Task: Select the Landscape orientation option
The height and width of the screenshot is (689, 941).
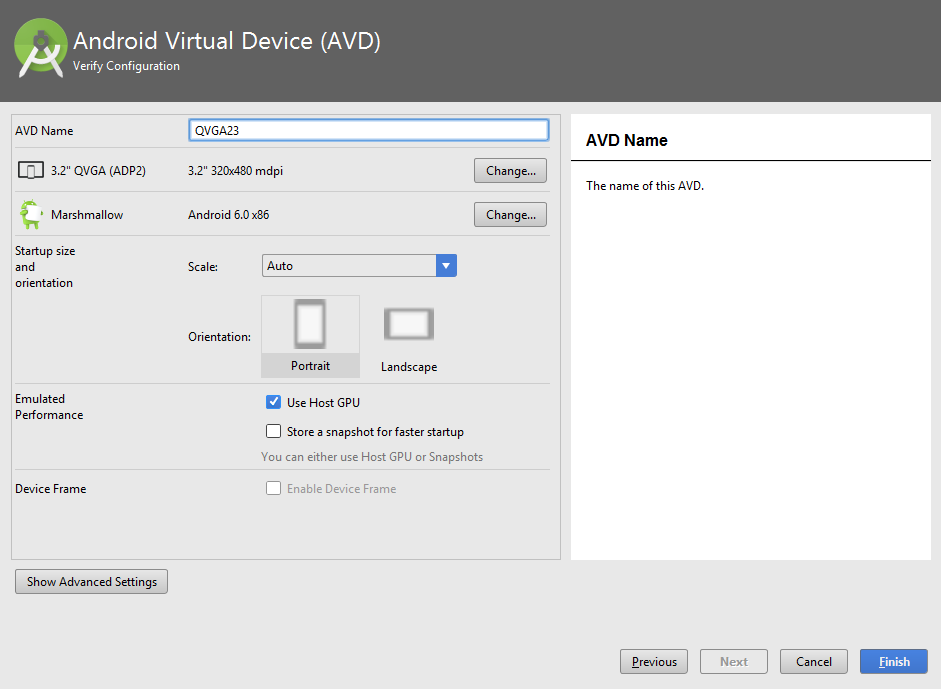Action: click(409, 339)
